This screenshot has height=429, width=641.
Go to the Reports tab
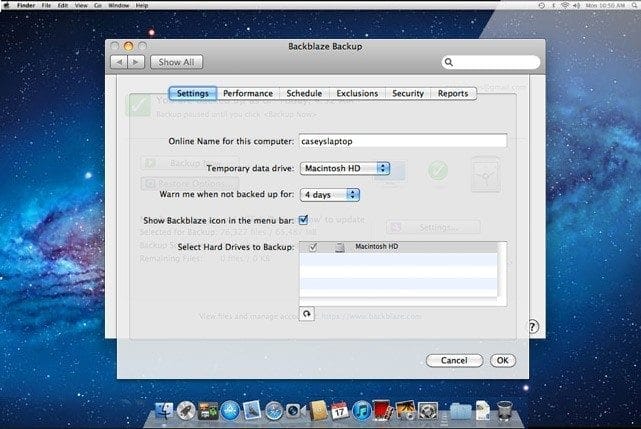[453, 93]
